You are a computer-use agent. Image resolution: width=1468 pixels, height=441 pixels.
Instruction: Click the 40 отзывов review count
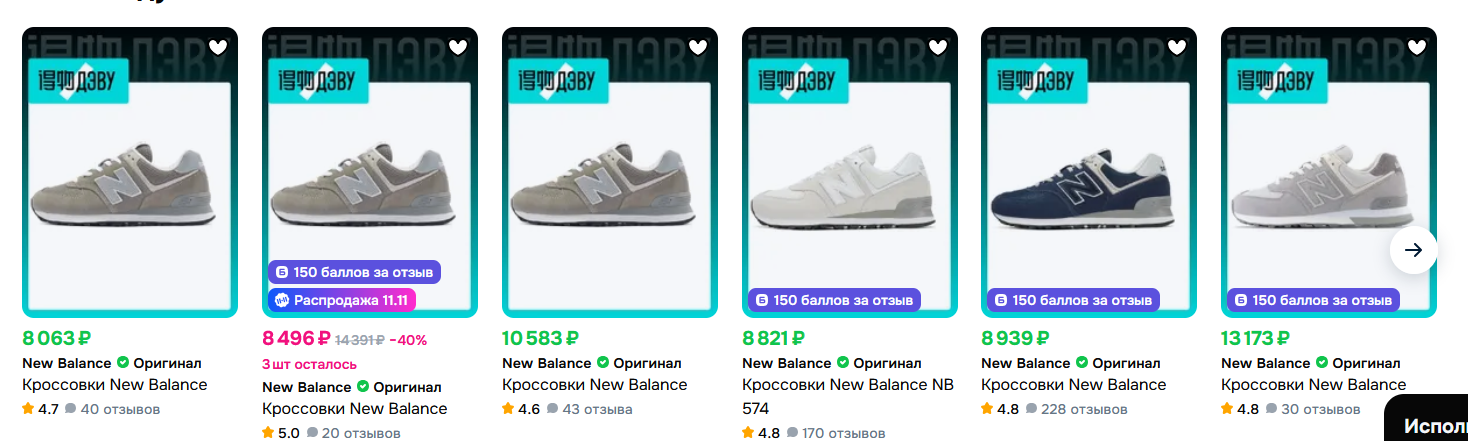[119, 409]
